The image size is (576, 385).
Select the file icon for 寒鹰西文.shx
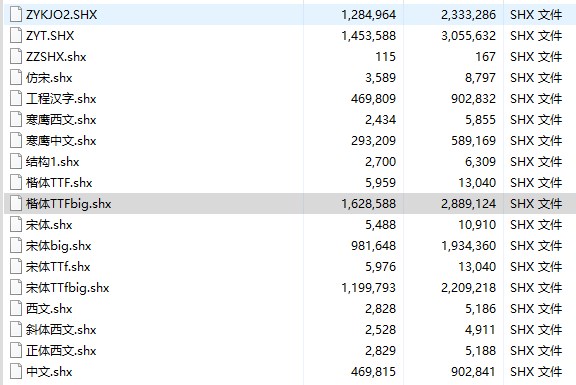pos(16,119)
